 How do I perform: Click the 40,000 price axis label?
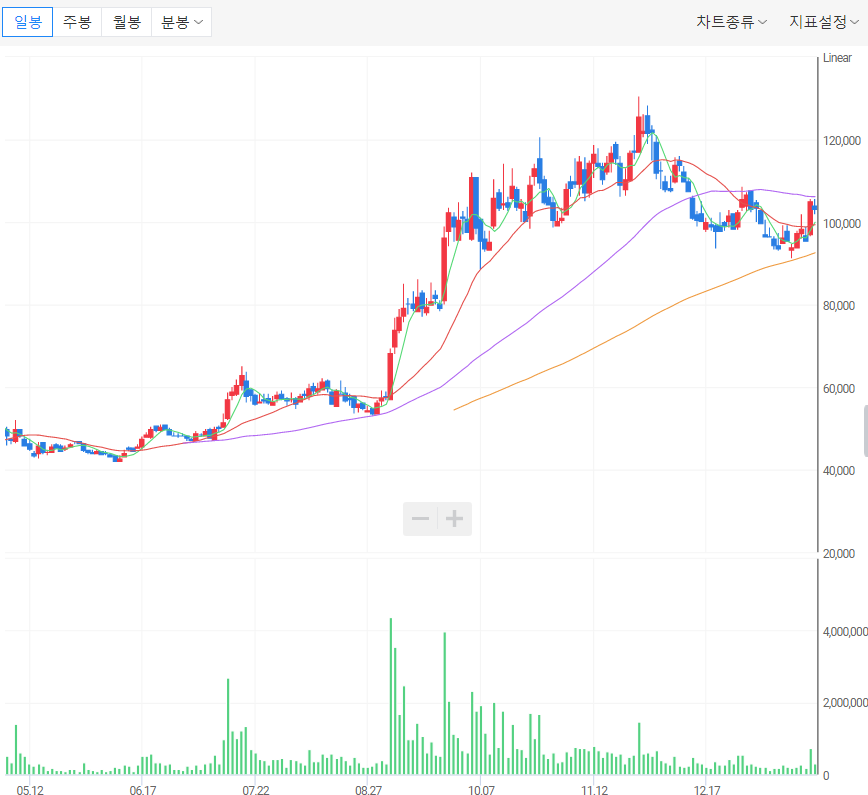[839, 471]
